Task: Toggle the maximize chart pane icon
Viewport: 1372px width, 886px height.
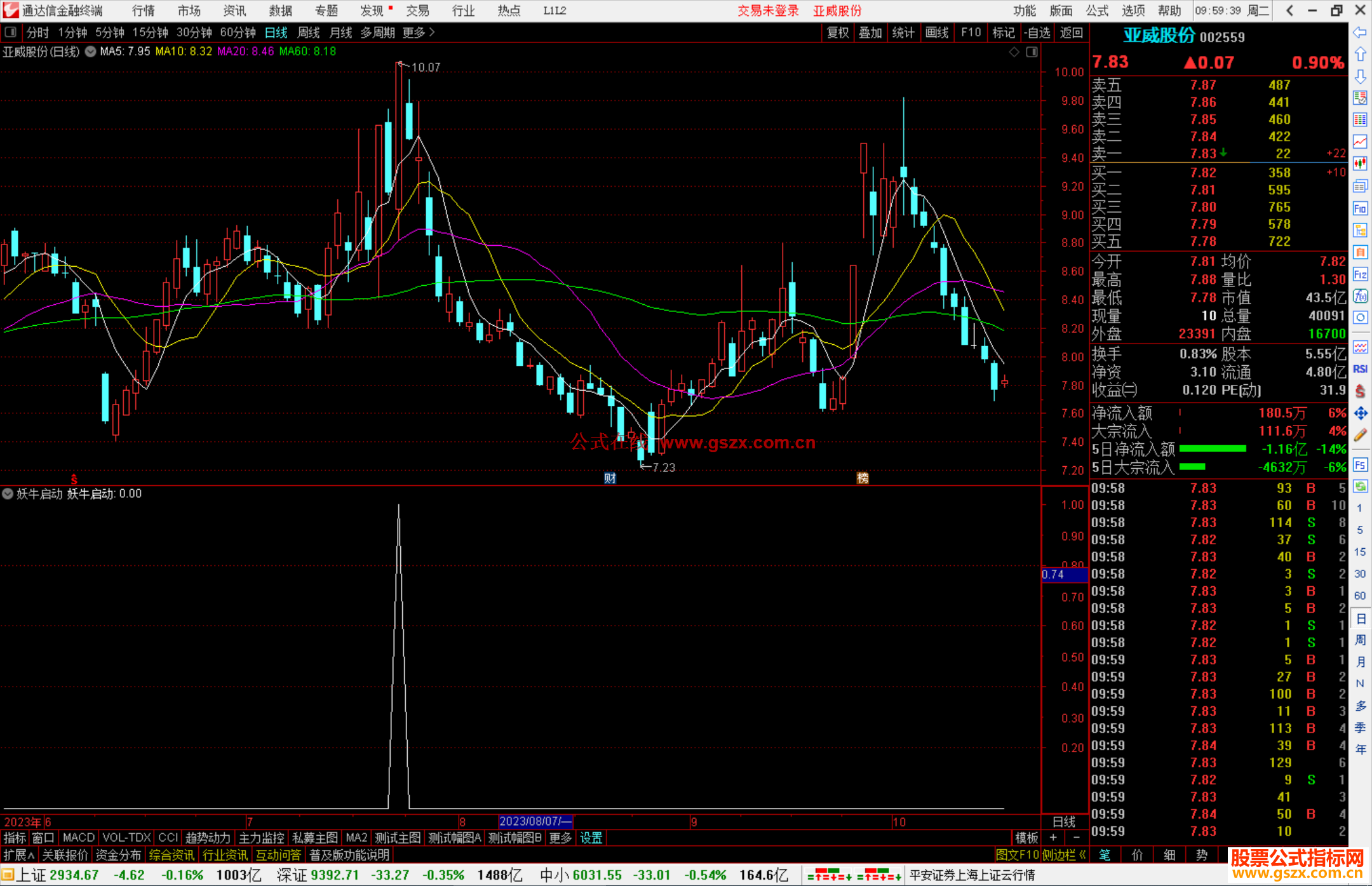Action: point(1032,52)
